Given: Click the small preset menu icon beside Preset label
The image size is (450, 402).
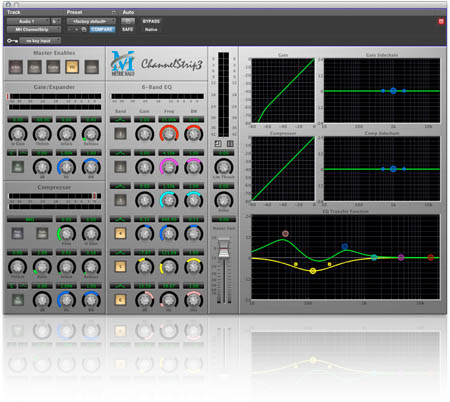Looking at the screenshot, I should (x=114, y=13).
